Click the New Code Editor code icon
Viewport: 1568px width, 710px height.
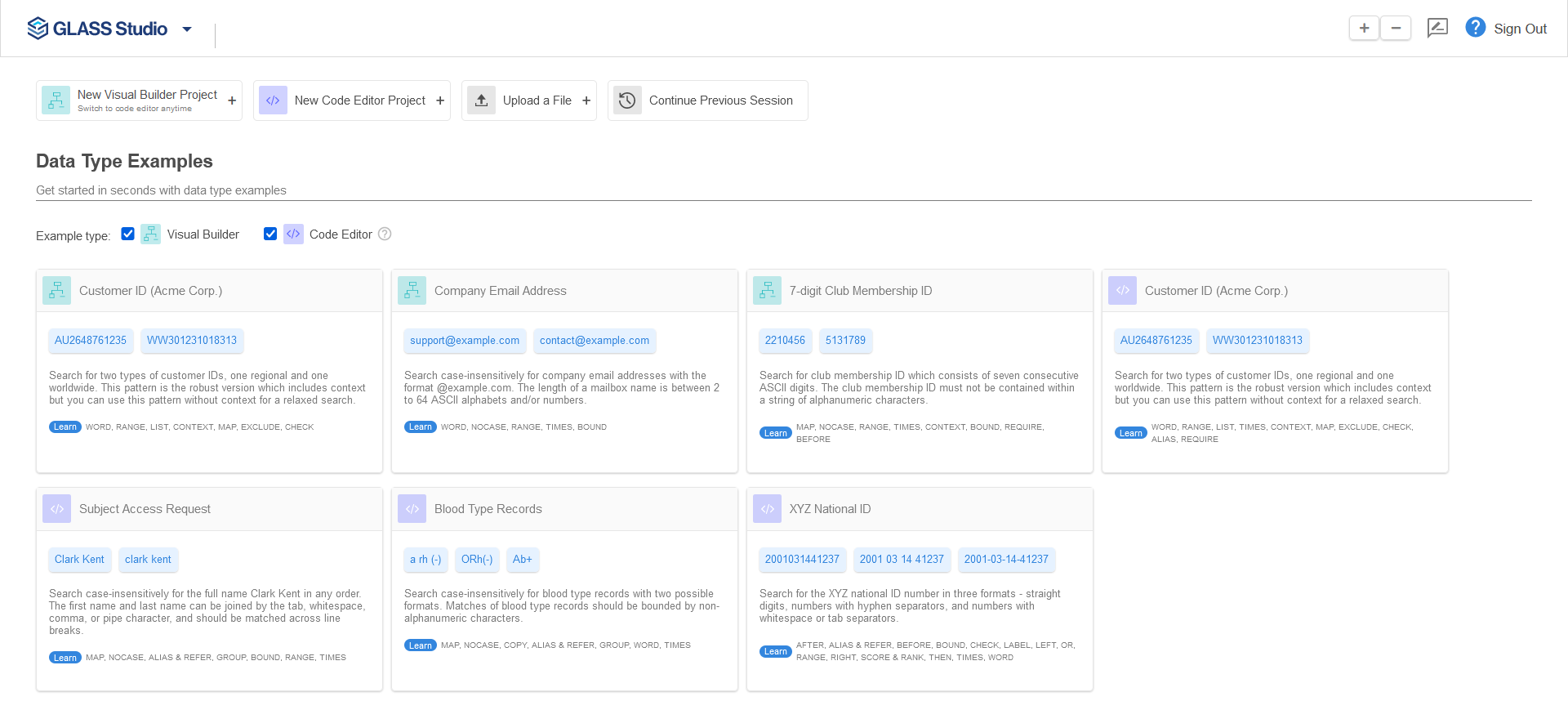click(273, 100)
